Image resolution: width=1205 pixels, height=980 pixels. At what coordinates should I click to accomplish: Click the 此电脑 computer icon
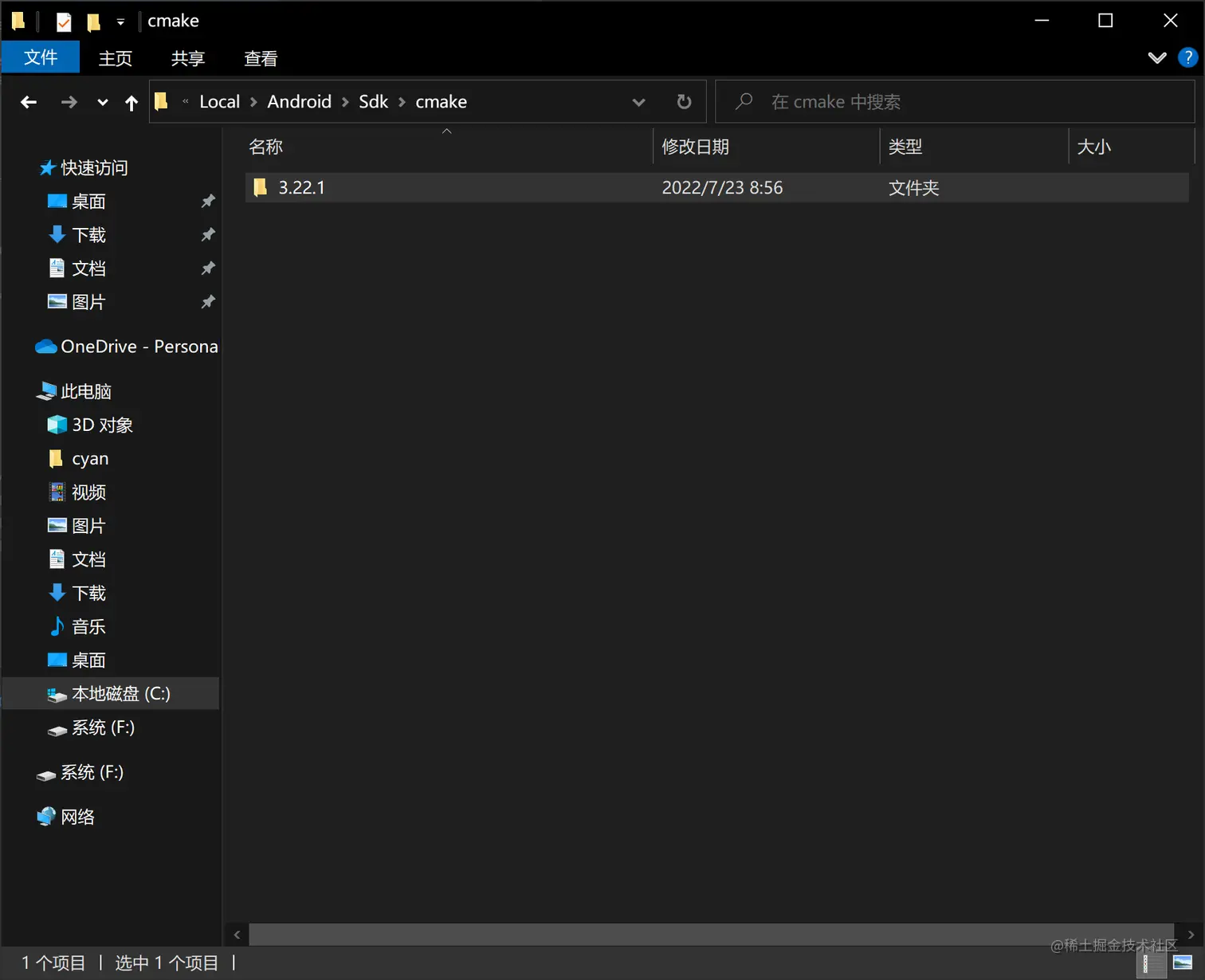[x=46, y=391]
